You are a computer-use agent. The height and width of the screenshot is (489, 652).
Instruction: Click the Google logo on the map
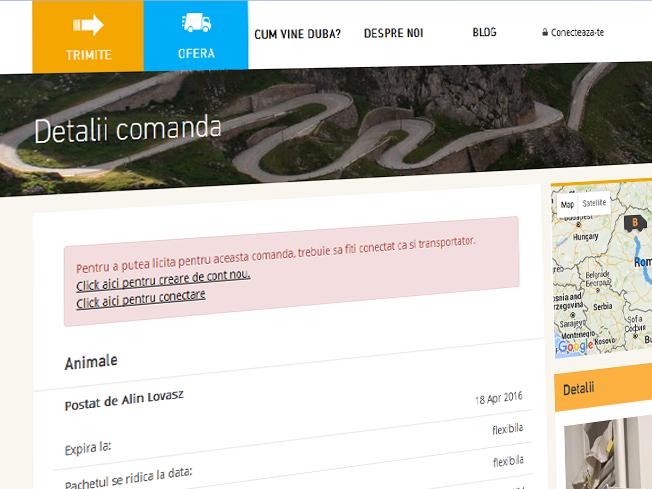574,347
